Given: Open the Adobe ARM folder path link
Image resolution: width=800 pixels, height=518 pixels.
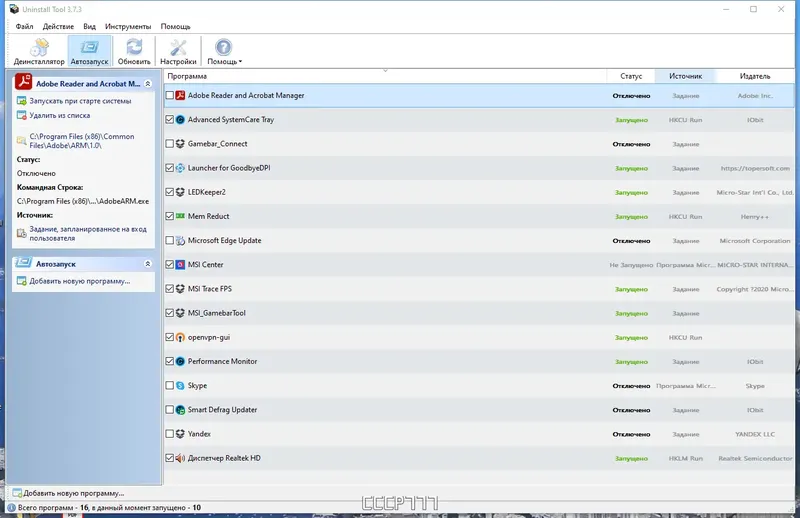Looking at the screenshot, I should point(82,141).
